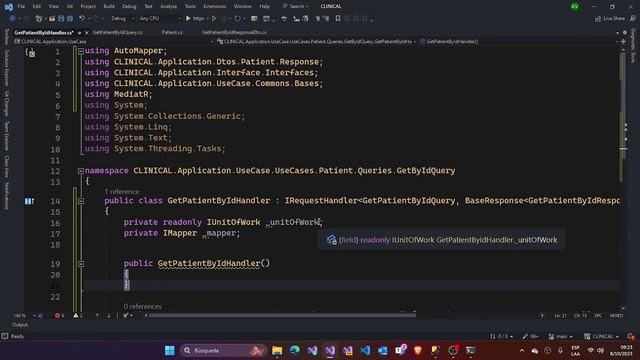Open the Git menu

coord(70,6)
